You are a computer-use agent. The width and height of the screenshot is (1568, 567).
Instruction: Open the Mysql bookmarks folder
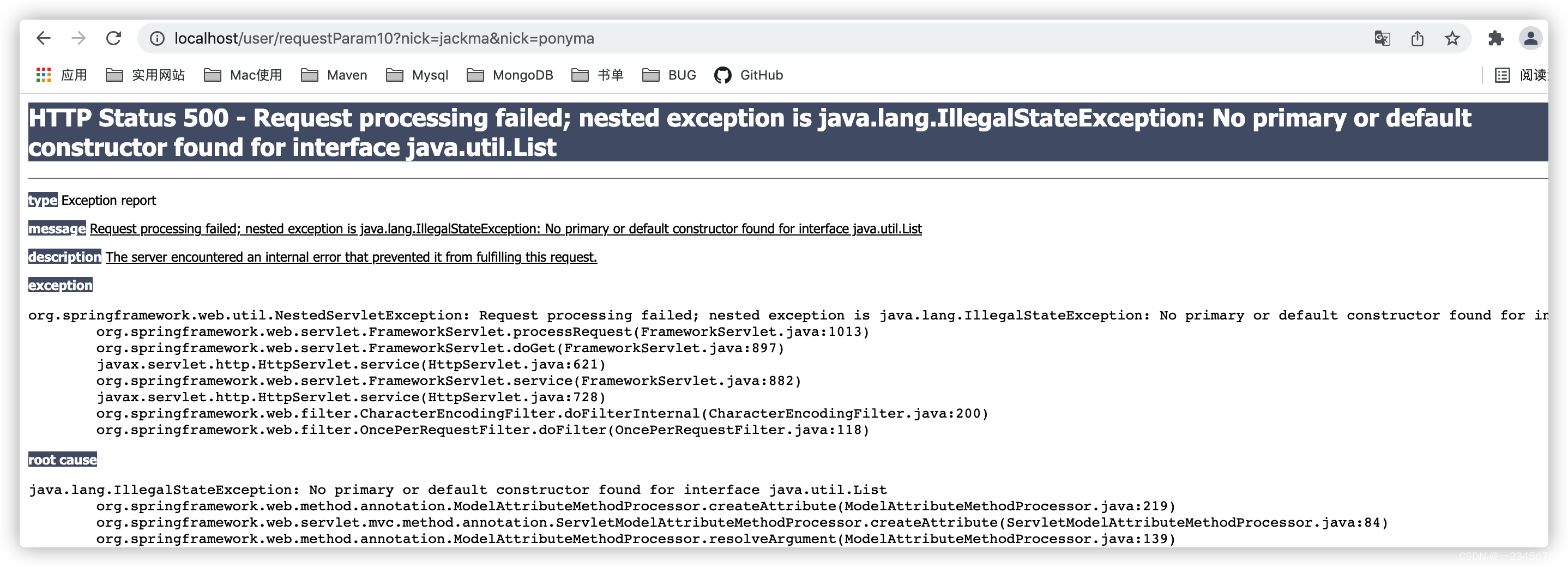click(x=418, y=74)
